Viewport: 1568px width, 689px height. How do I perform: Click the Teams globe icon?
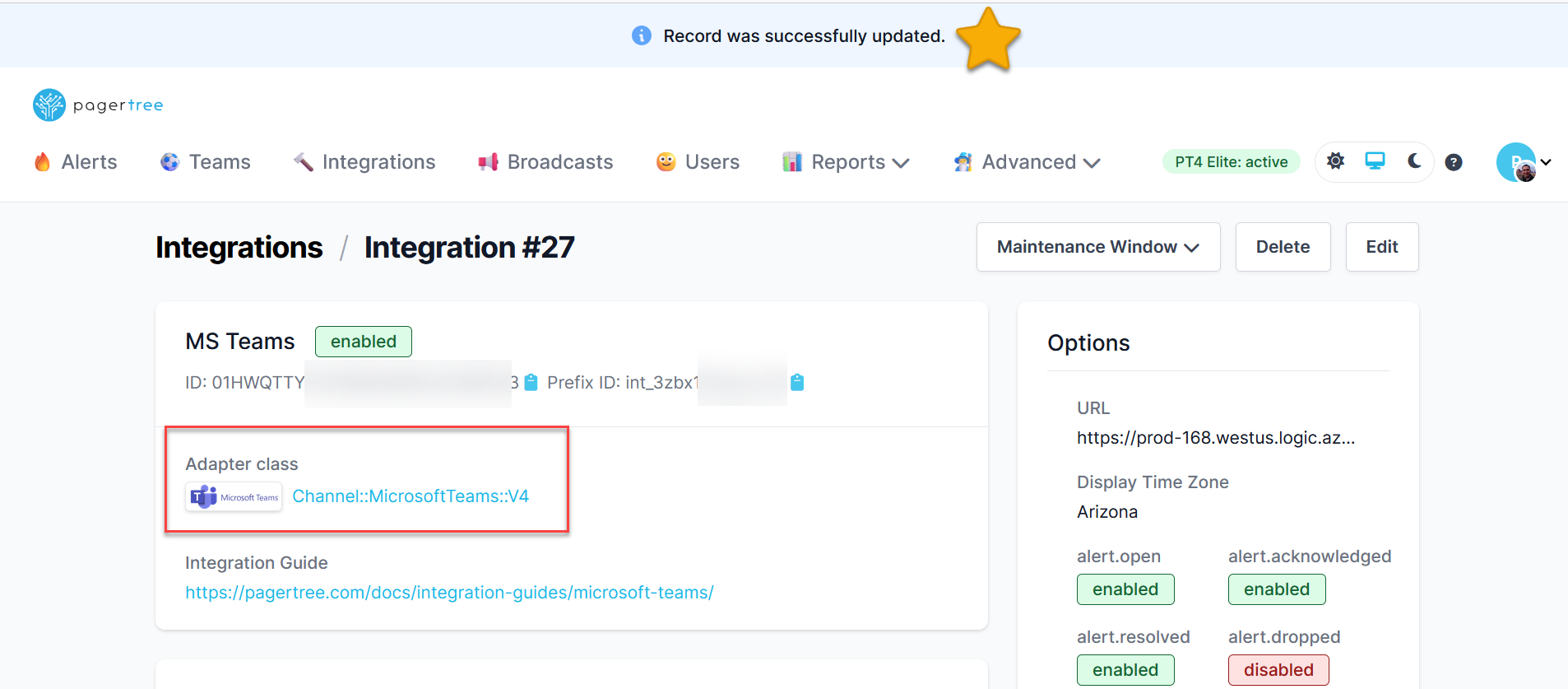(169, 162)
